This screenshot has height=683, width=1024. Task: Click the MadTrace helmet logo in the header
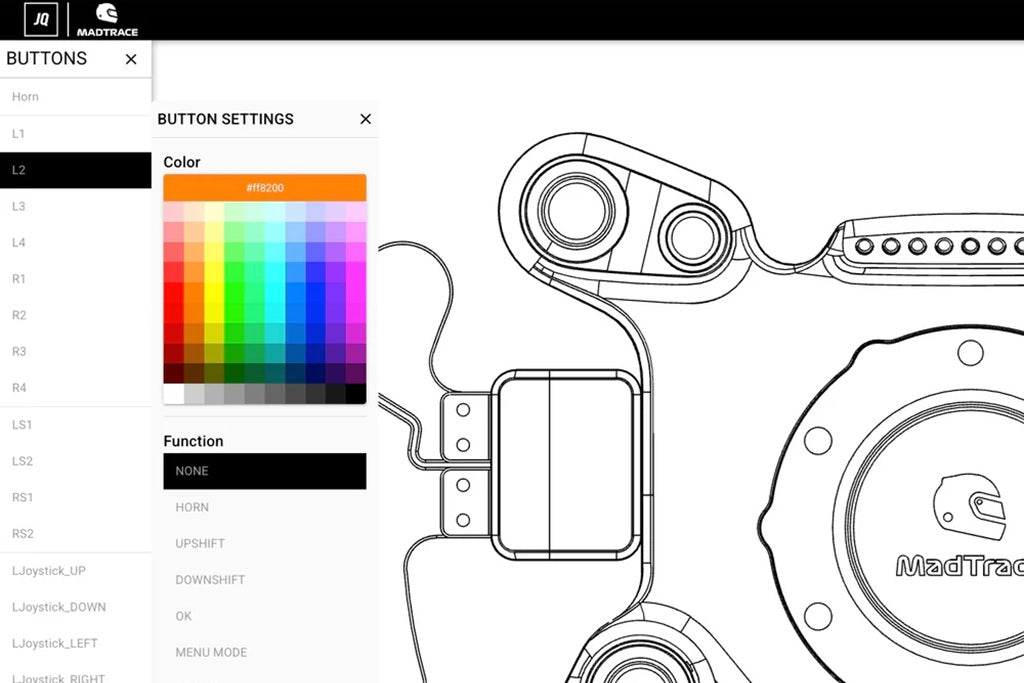(108, 18)
